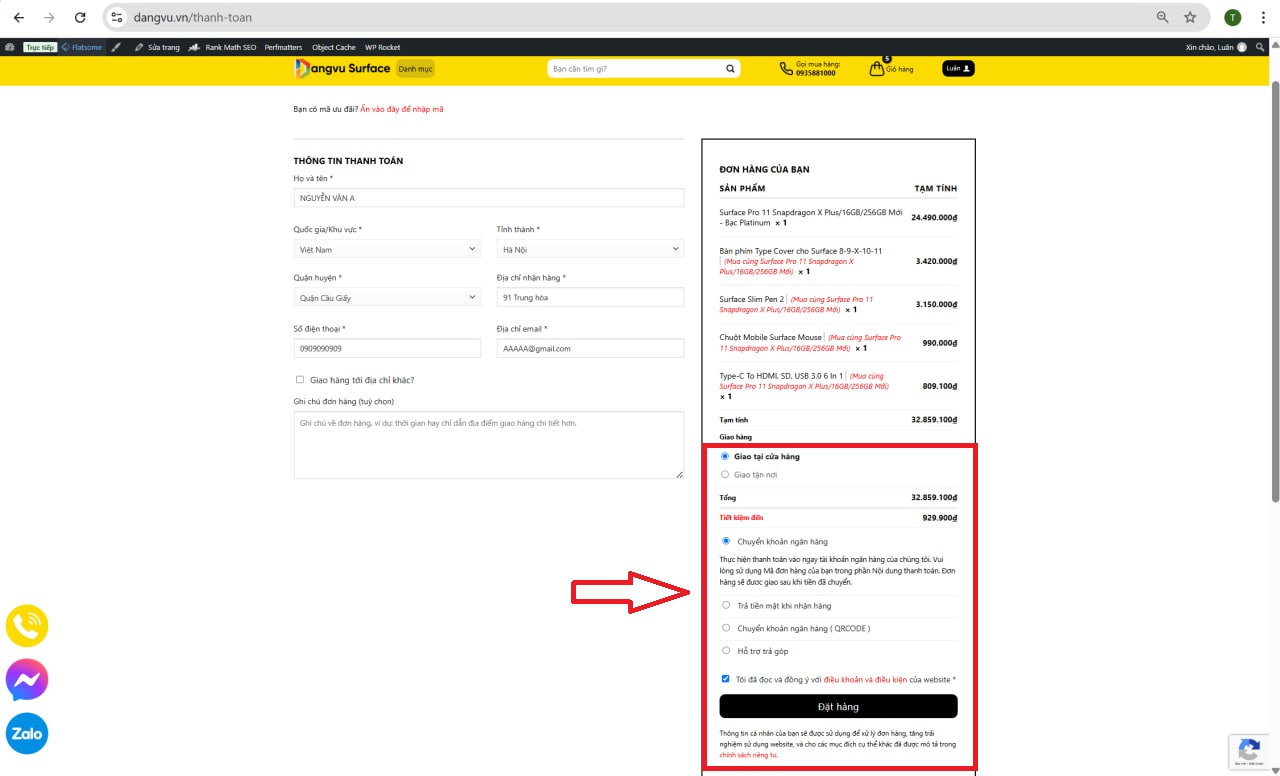Click the page vertical scrollbar thumb
Screen dimensions: 1280x776
1274,290
